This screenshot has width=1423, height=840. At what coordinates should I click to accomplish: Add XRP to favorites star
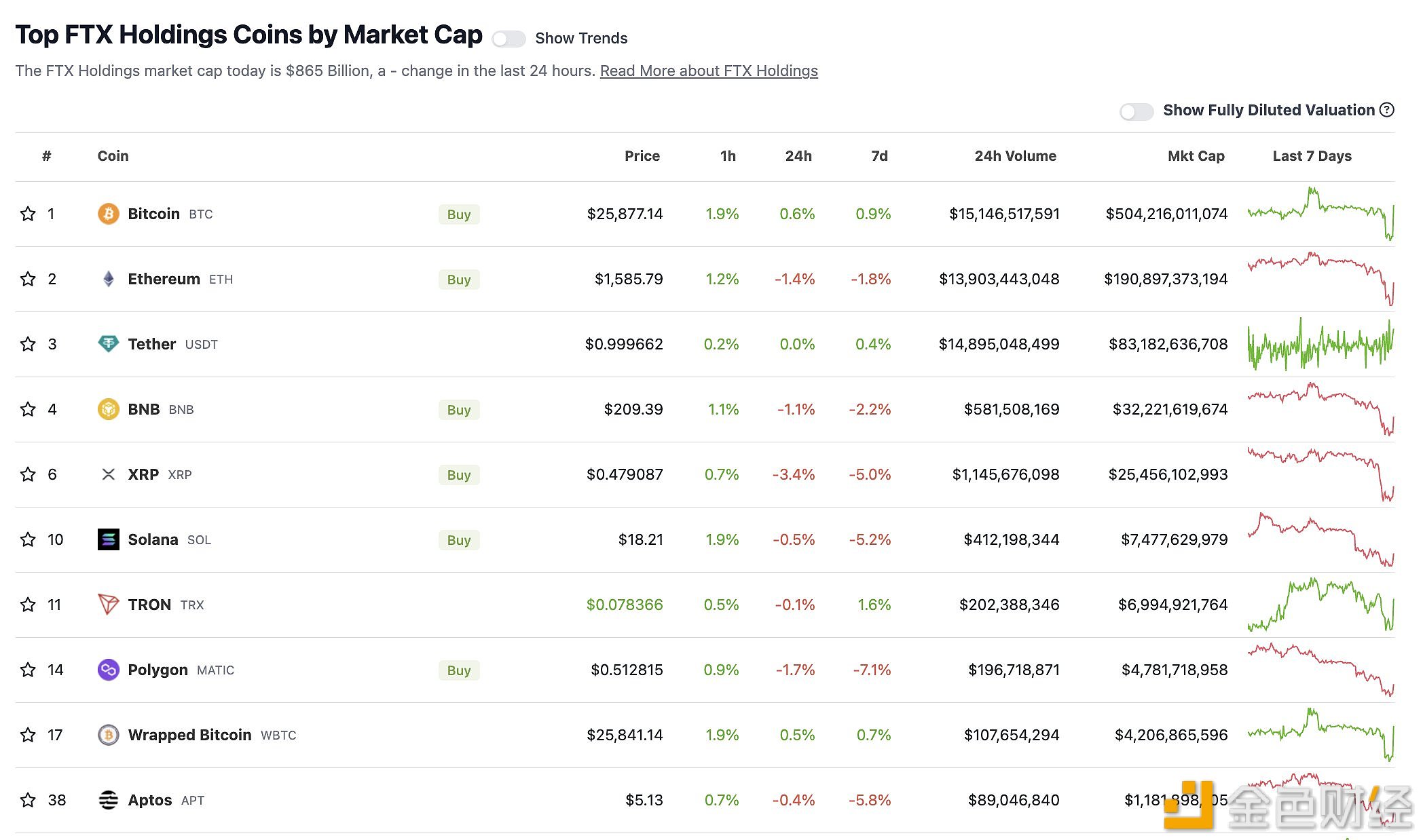click(x=28, y=474)
